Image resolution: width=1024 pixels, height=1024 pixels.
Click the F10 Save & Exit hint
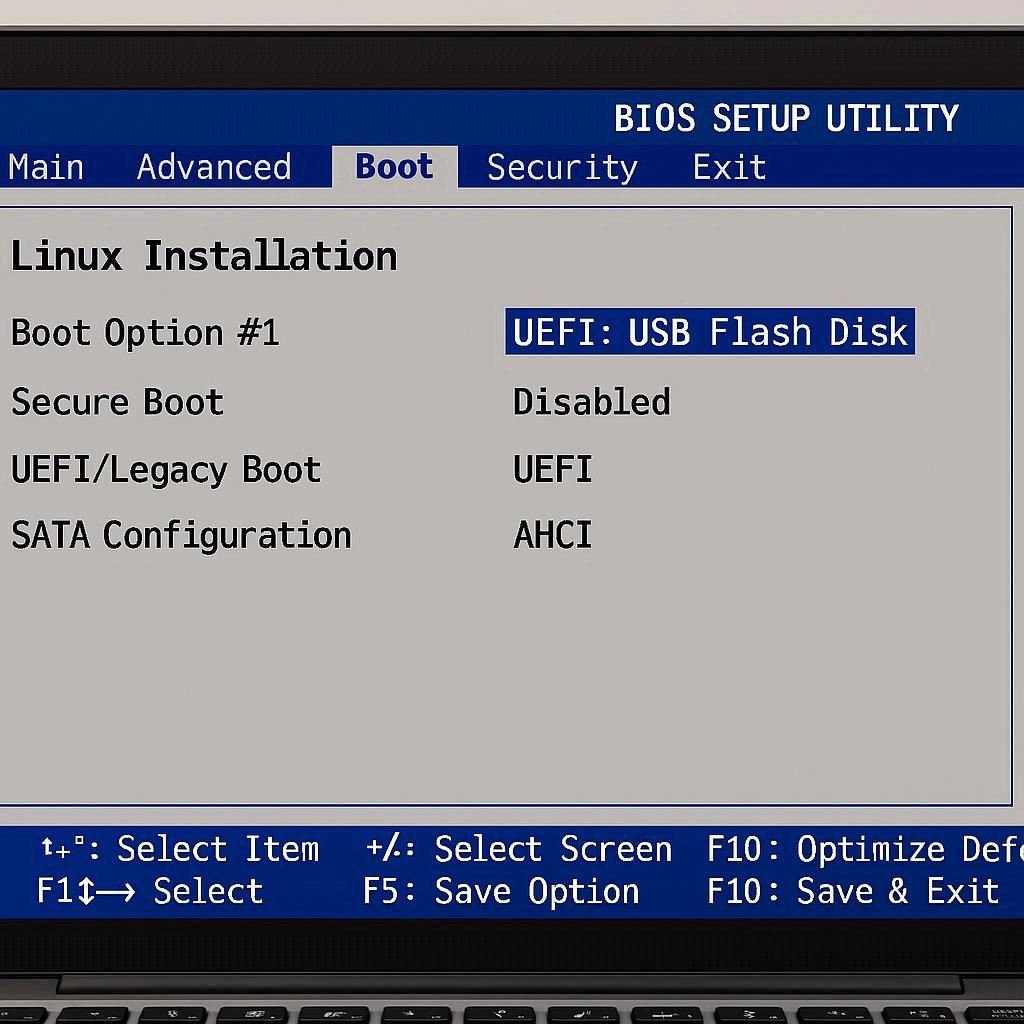click(853, 891)
